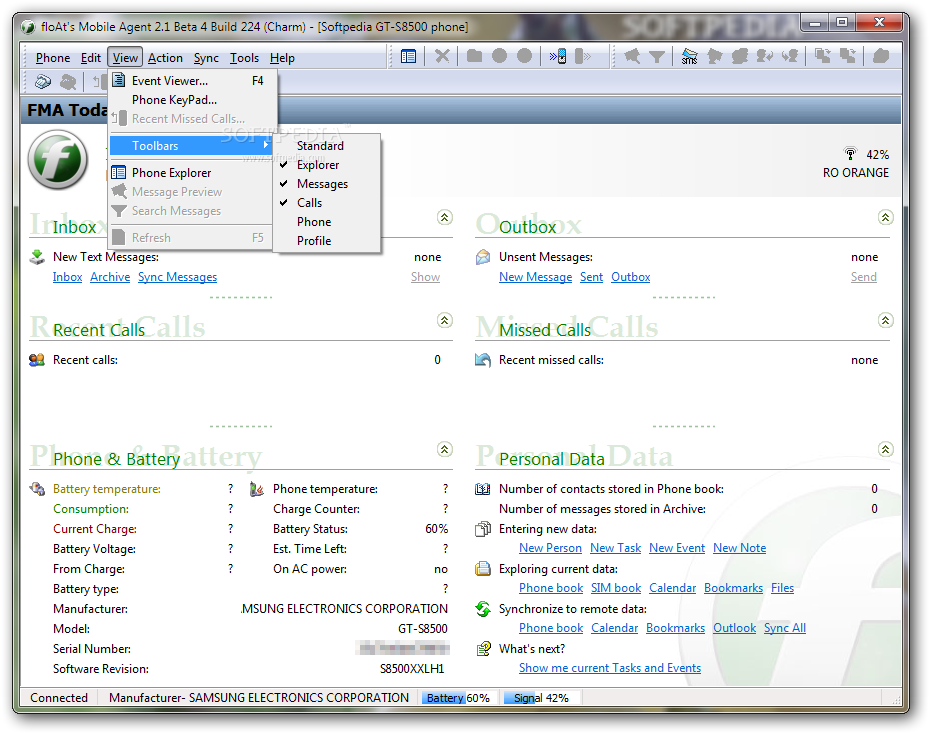
Task: Open the Inbox link
Action: (x=67, y=277)
